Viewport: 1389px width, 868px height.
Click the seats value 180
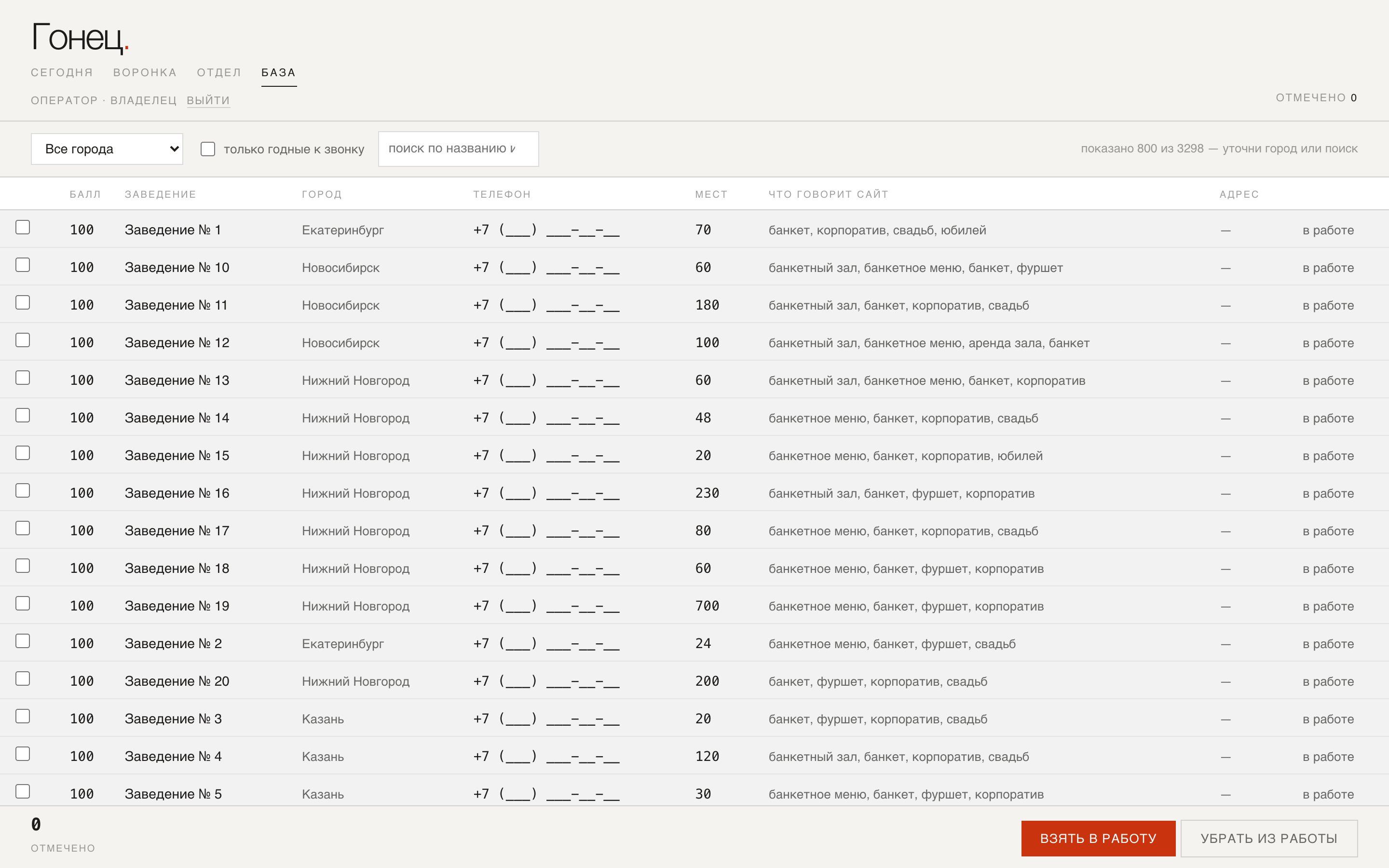pyautogui.click(x=707, y=305)
